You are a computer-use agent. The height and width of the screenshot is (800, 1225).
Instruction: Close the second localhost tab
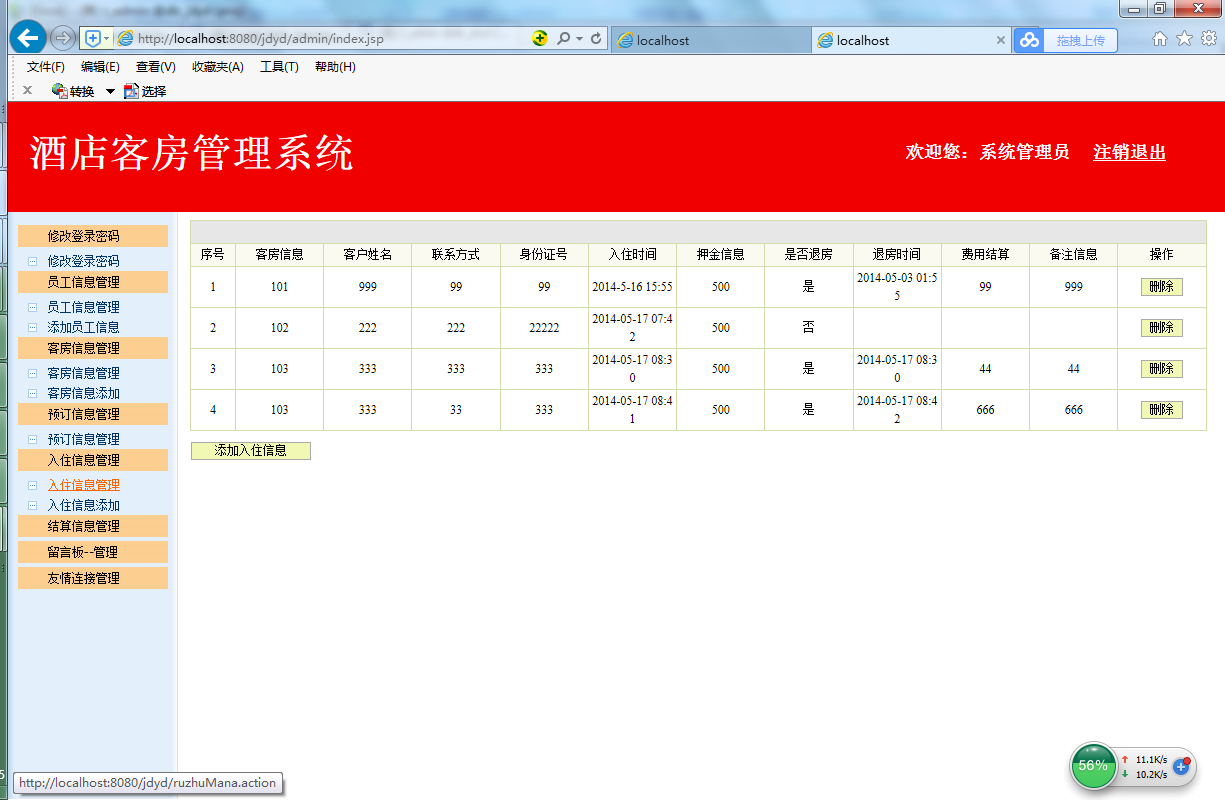pos(1000,40)
